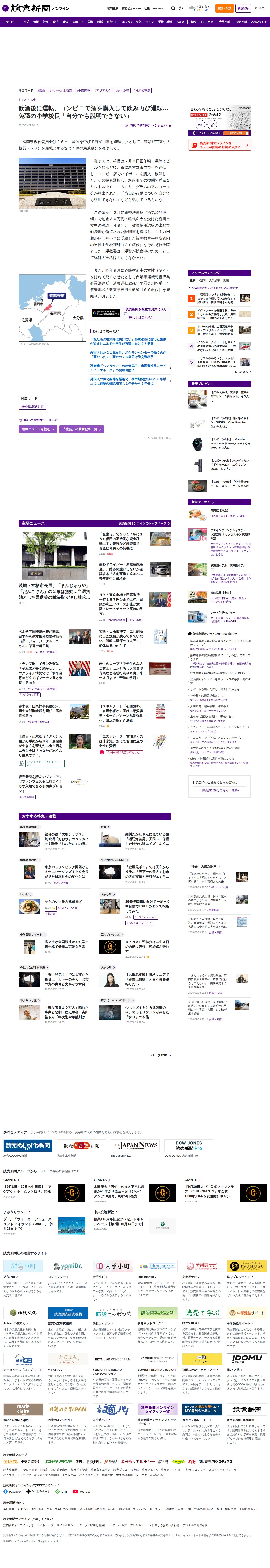This screenshot has height=1568, width=270.
Task: Open 紙面ビューアー link in header
Action: coord(131,8)
